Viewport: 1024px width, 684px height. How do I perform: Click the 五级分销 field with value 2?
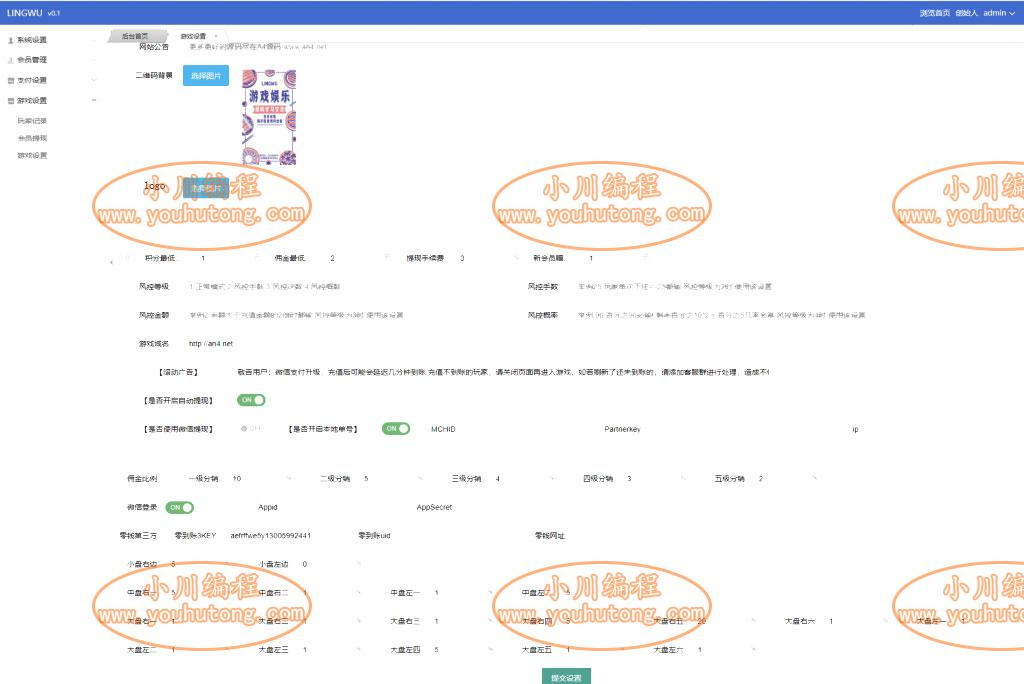786,479
